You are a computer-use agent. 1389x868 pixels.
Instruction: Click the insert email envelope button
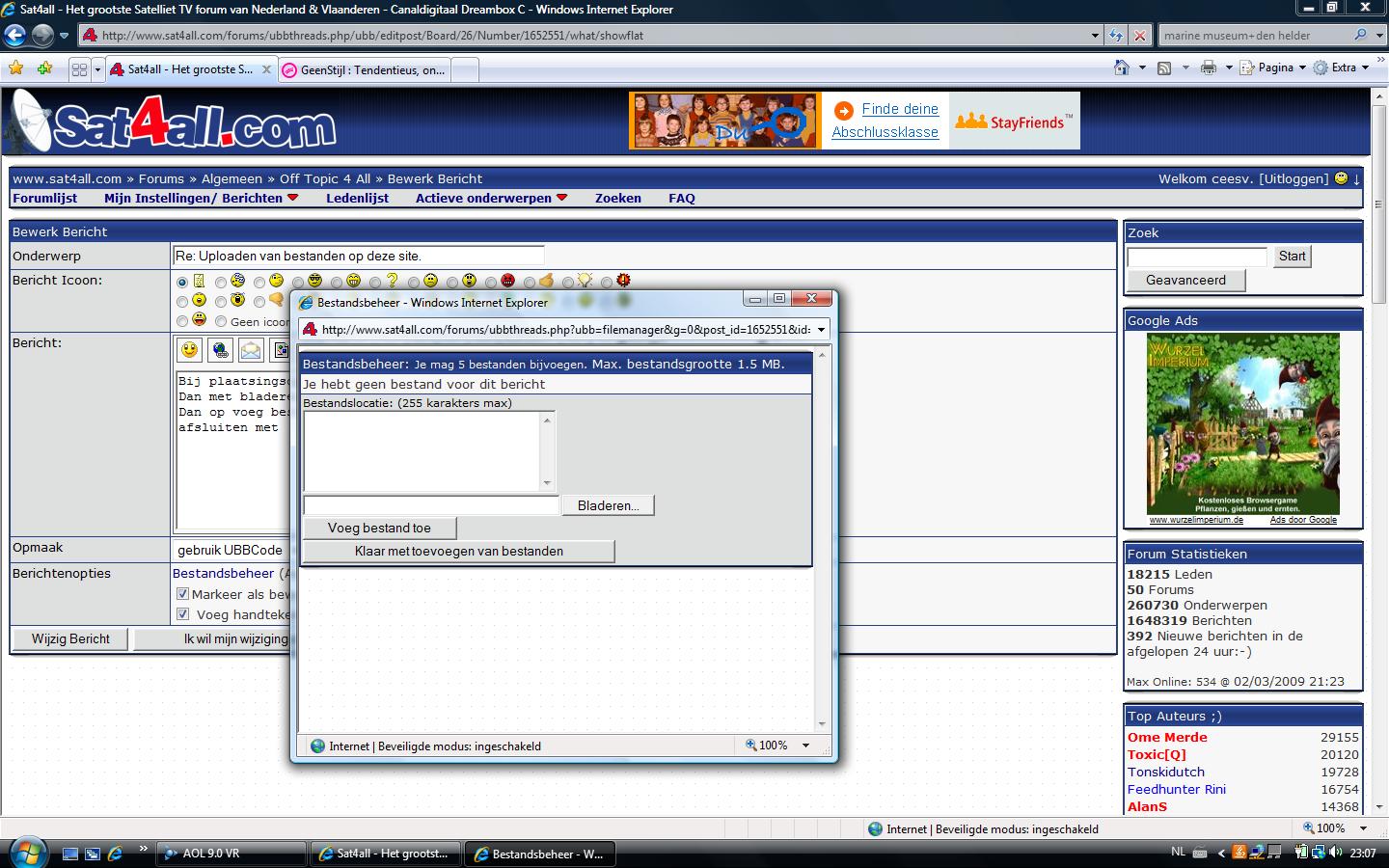pos(251,350)
